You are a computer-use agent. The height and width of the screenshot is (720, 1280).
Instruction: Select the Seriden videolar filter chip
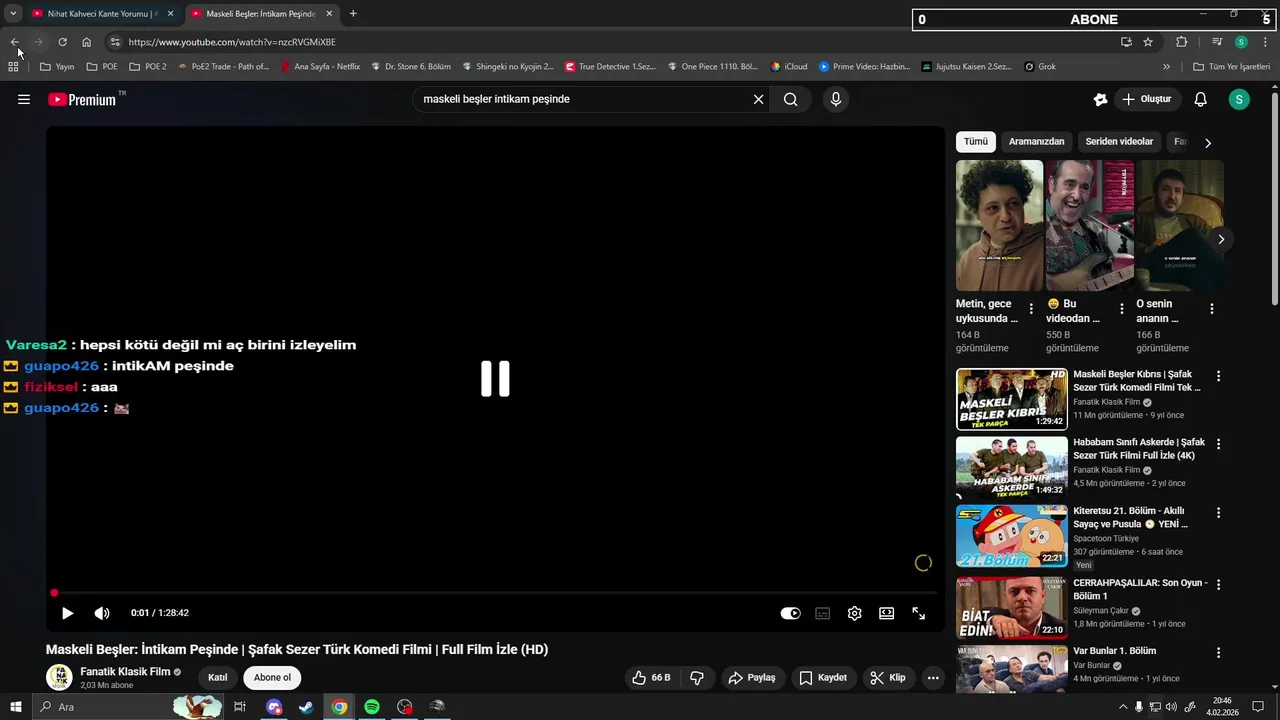pos(1119,142)
